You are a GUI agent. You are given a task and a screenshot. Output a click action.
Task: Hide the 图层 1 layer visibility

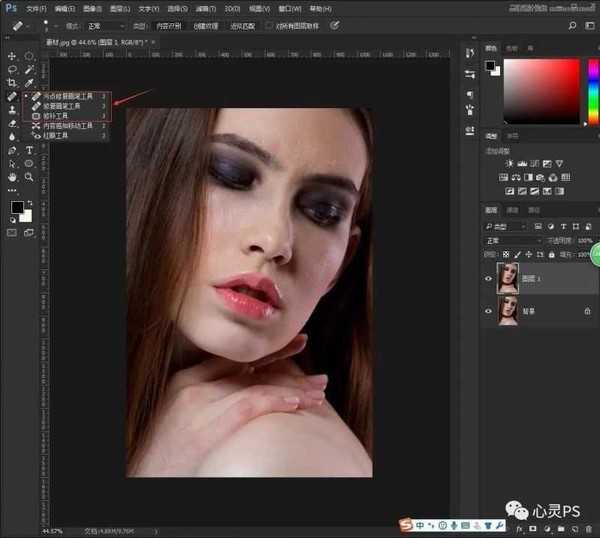[x=488, y=279]
